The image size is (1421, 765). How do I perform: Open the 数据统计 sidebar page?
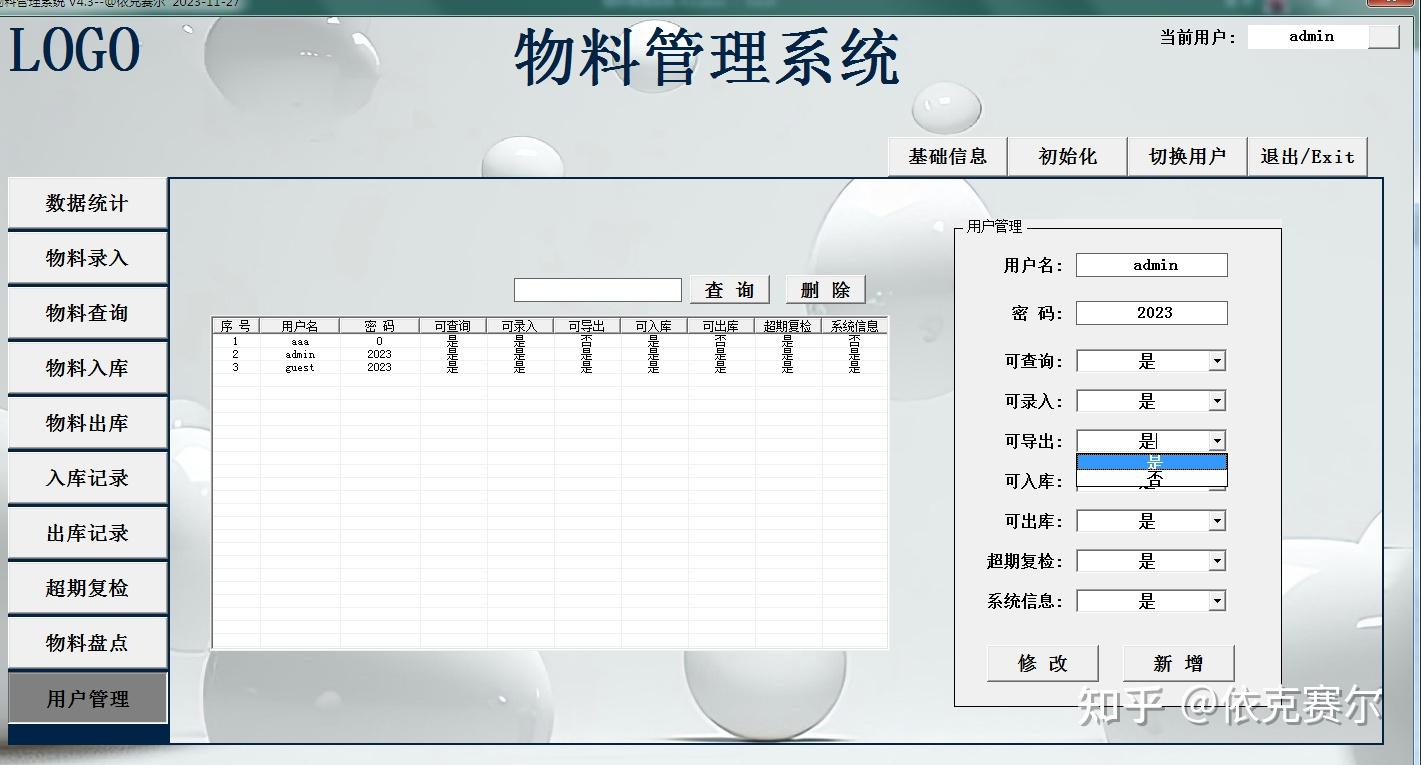pos(87,203)
